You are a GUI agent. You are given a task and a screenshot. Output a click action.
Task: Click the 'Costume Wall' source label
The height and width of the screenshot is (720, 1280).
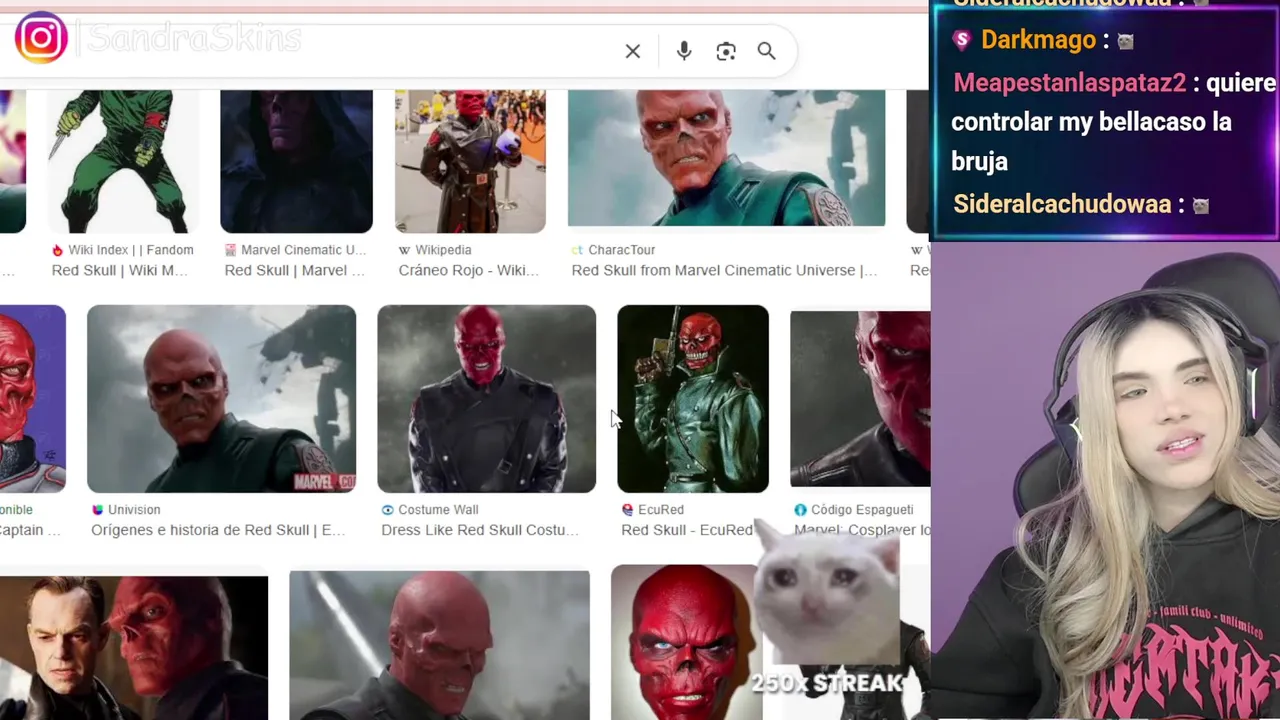[438, 510]
